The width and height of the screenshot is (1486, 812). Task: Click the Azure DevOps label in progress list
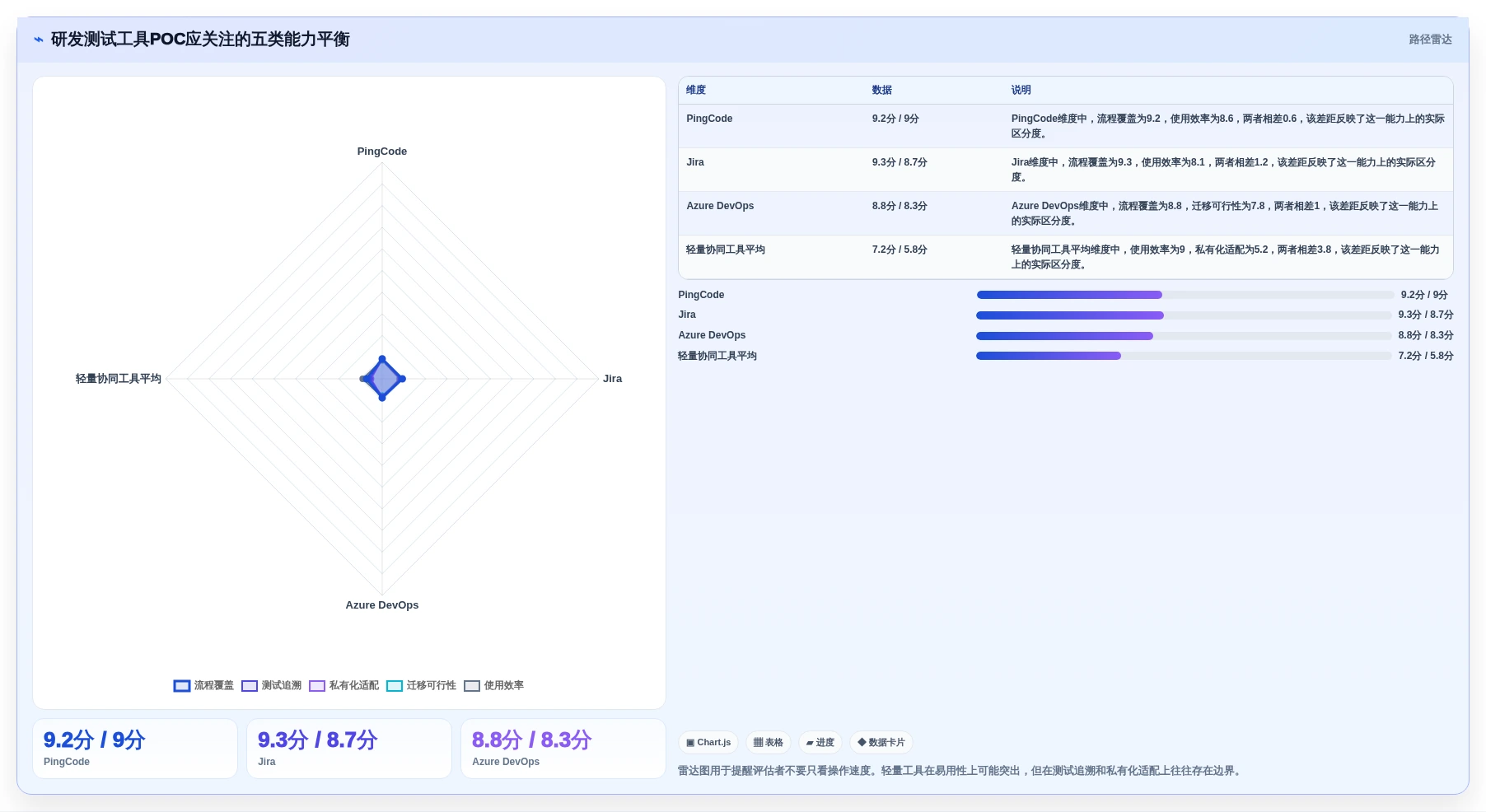[712, 335]
